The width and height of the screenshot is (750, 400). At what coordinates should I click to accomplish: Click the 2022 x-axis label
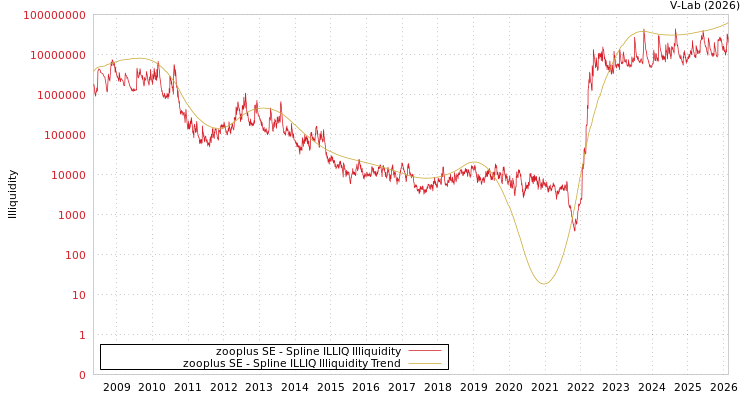pyautogui.click(x=581, y=387)
